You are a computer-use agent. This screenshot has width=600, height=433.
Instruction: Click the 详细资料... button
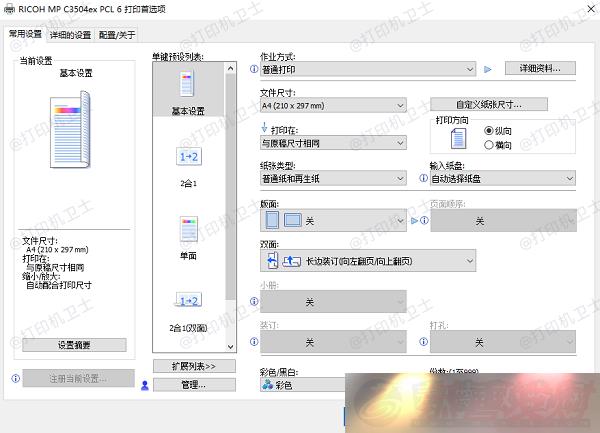(x=540, y=68)
